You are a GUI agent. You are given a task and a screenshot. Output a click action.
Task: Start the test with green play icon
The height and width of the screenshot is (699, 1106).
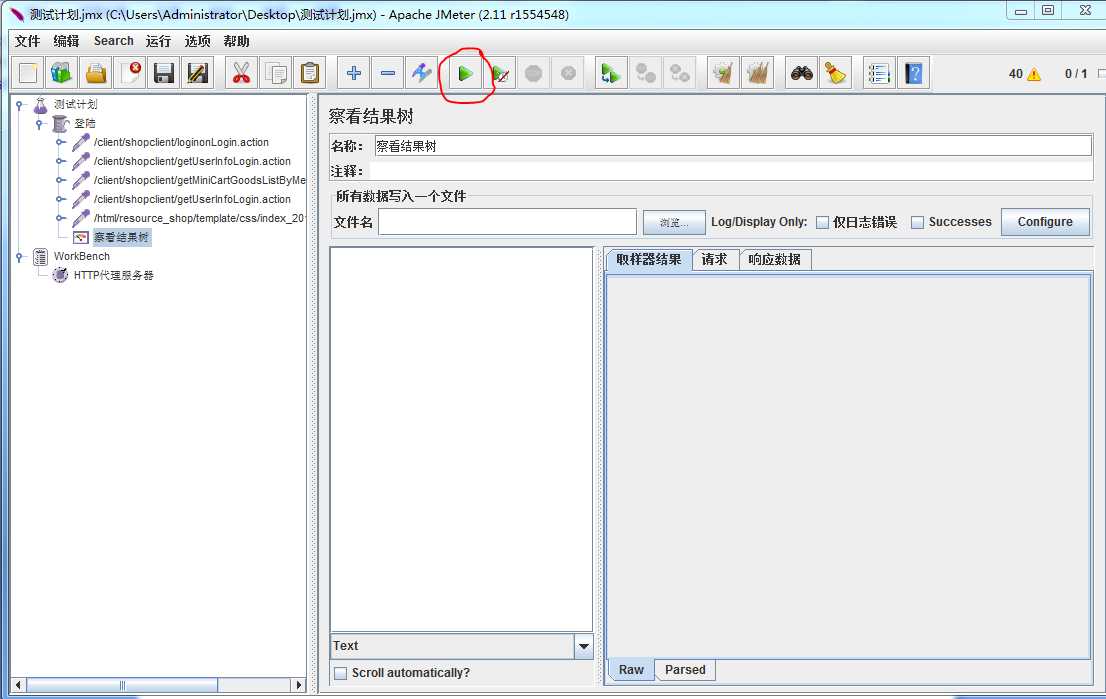point(465,73)
